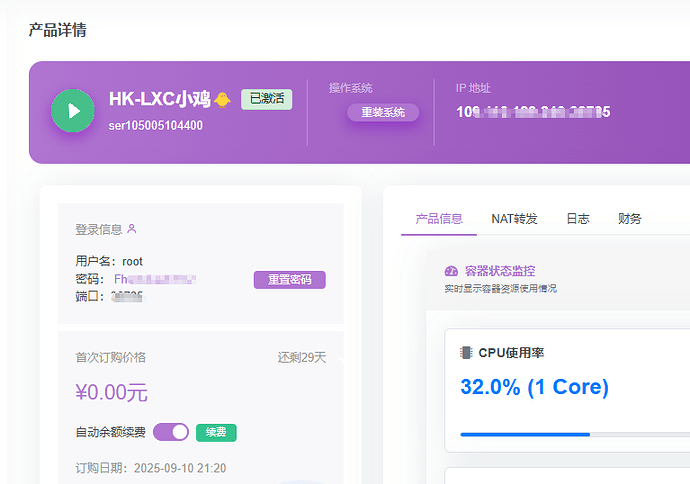Switch to the 产品信息 tab
The image size is (690, 484).
tap(438, 219)
